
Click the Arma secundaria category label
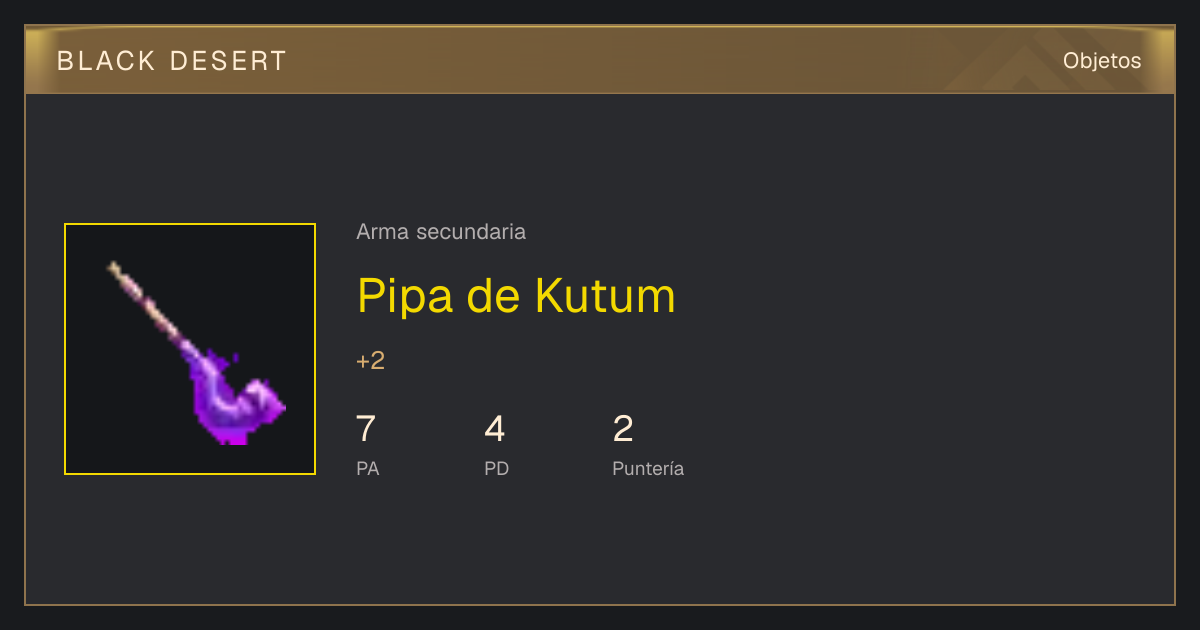(441, 232)
